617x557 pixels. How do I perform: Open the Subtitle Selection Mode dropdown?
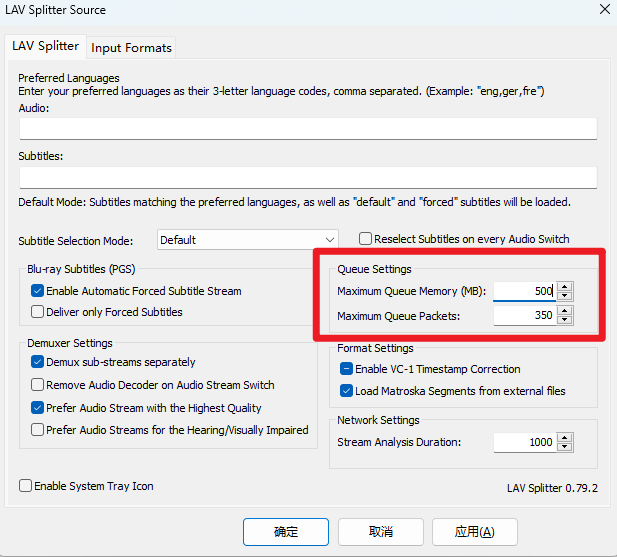click(x=248, y=240)
